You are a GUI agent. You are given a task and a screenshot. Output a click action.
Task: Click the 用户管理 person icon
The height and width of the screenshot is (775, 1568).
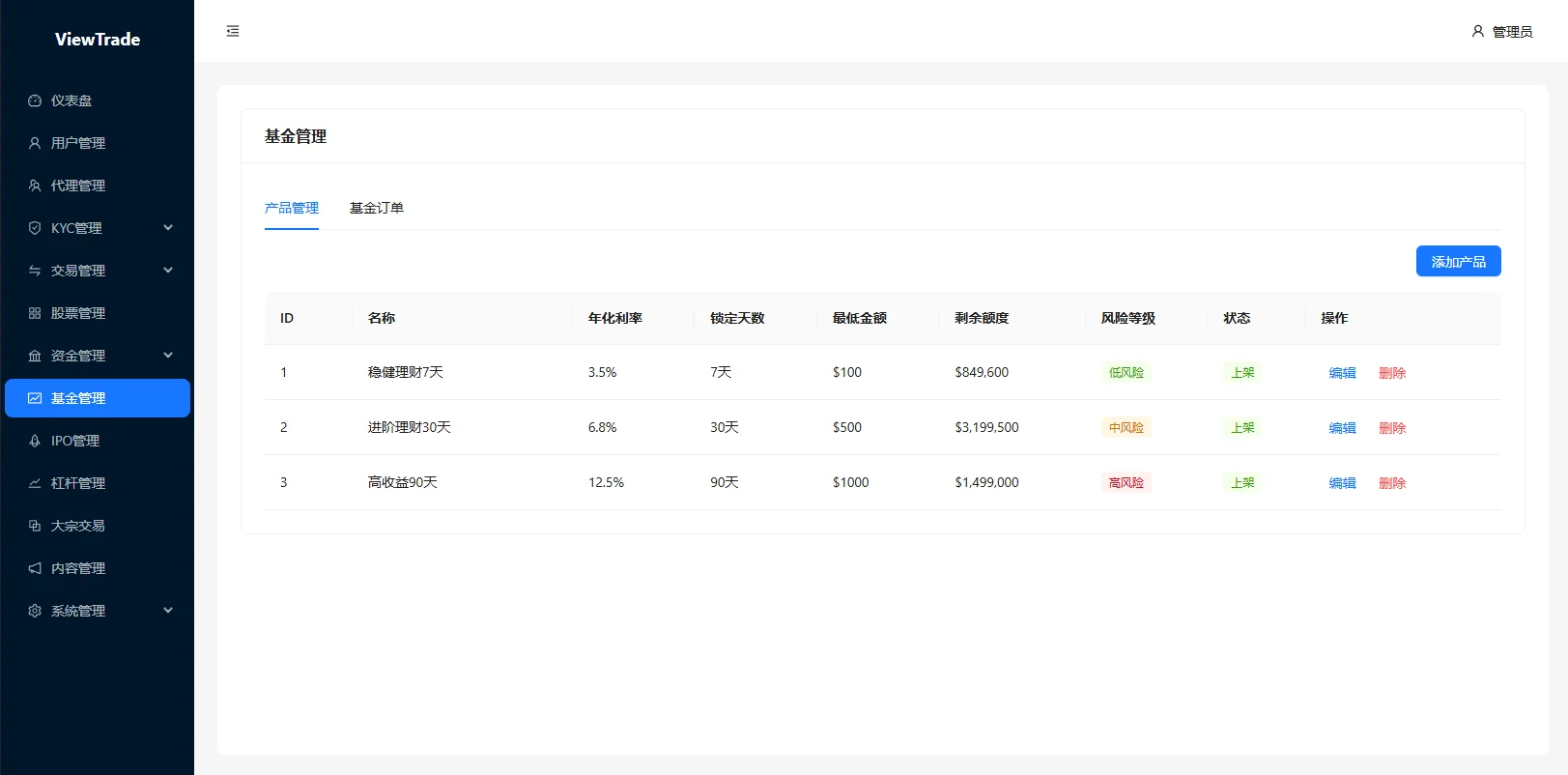pos(35,143)
